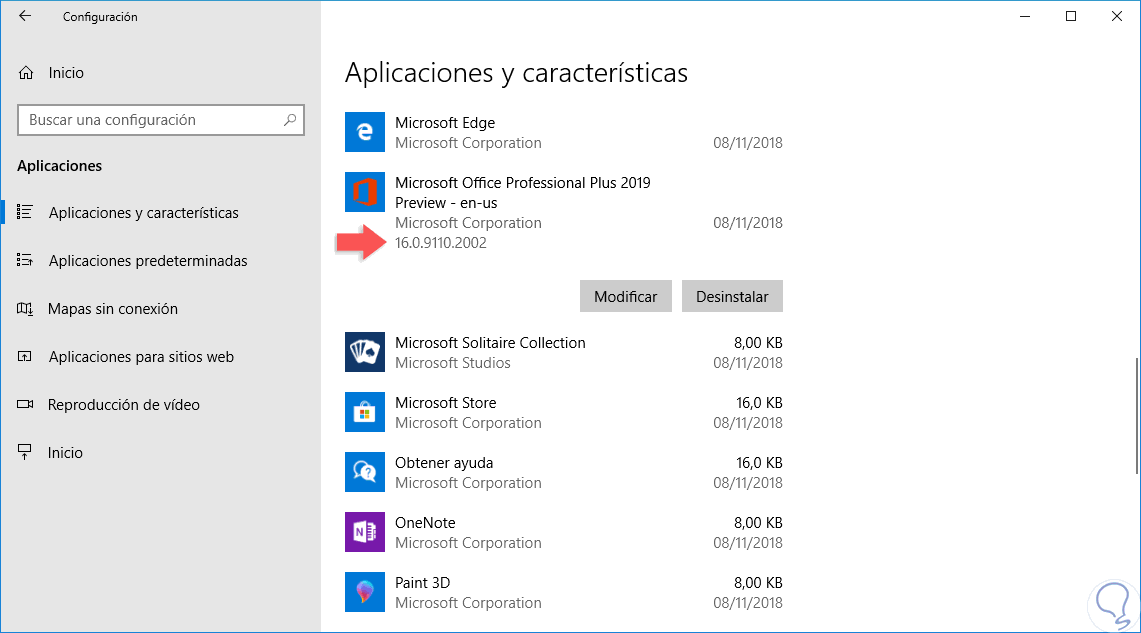1141x633 pixels.
Task: Click the back arrow in Configuración
Action: pos(25,16)
